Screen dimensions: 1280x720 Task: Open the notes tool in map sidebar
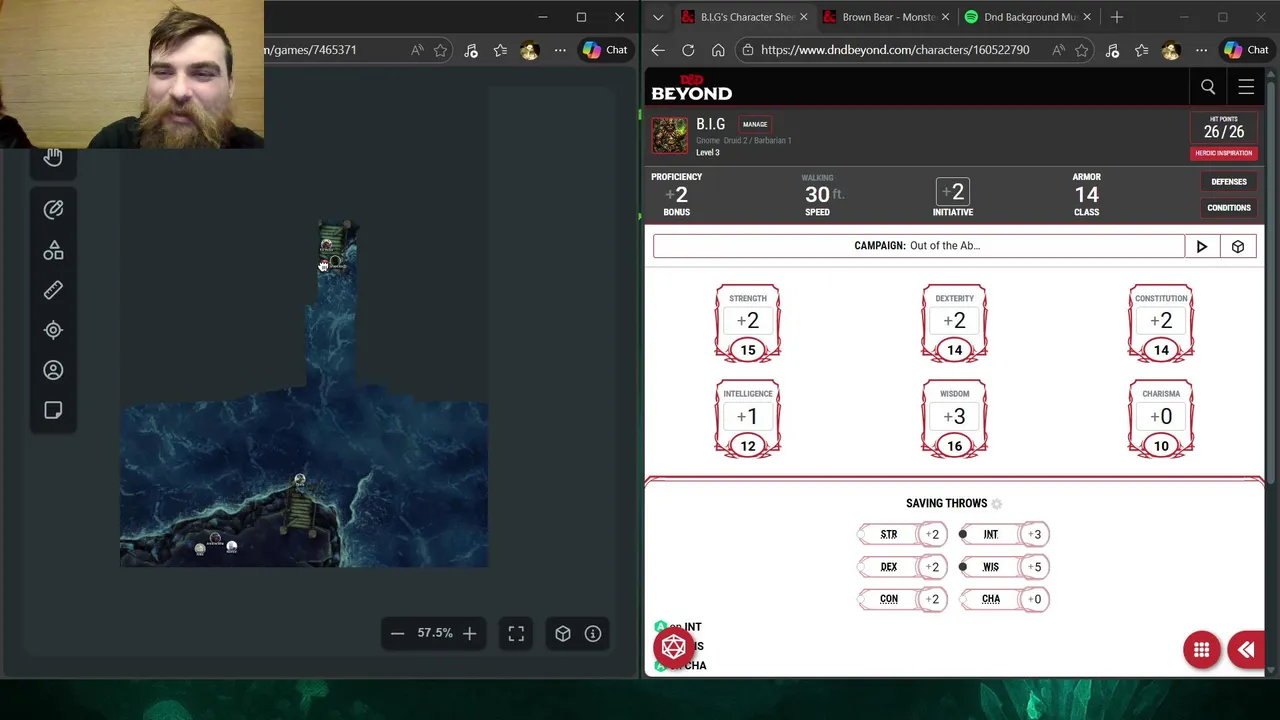[53, 410]
